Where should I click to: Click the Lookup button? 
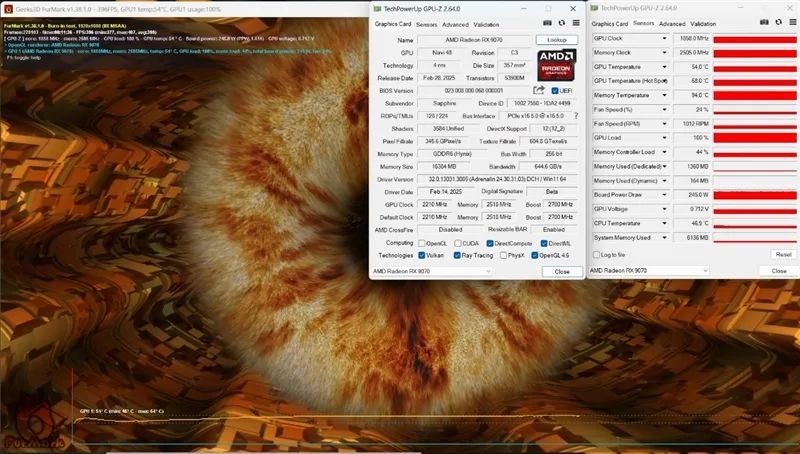pos(557,40)
